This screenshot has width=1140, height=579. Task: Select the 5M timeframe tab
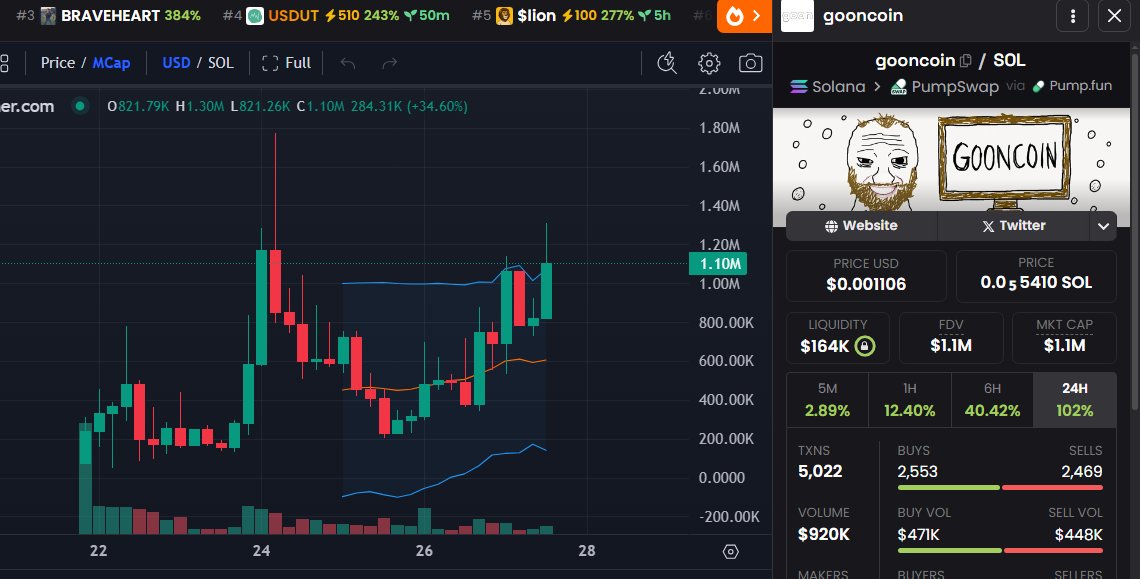pos(827,400)
